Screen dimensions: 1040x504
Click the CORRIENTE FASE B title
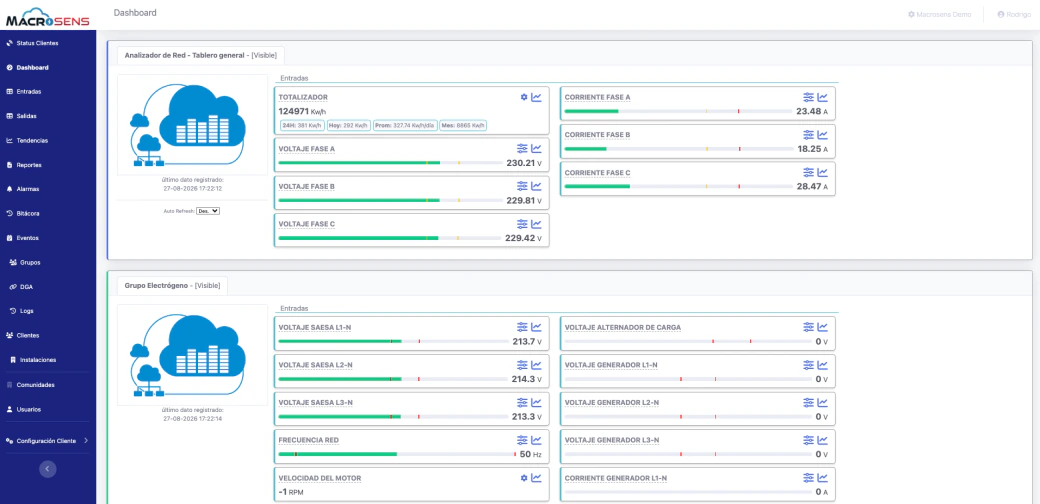click(x=598, y=135)
